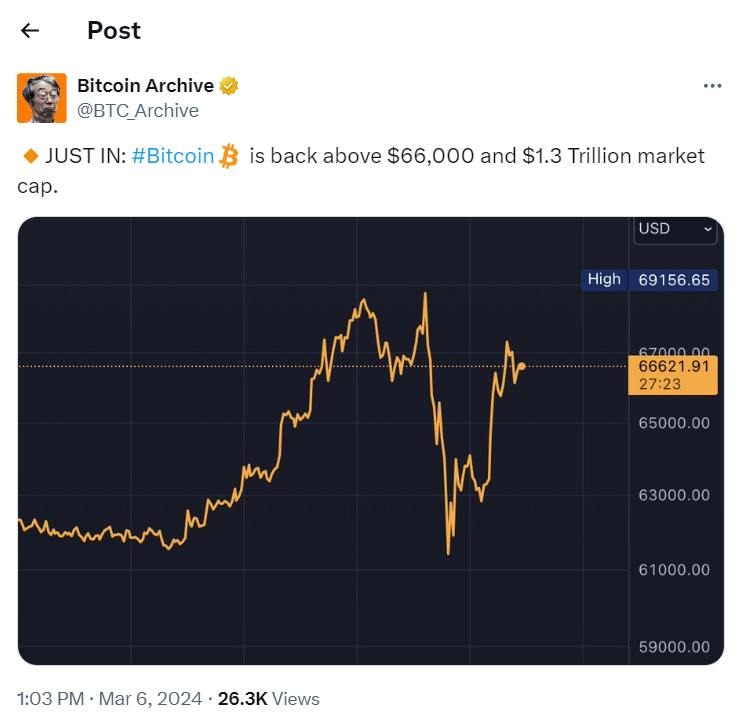Click the Bitcoin Archive display name
This screenshot has height=727, width=745.
(x=145, y=86)
